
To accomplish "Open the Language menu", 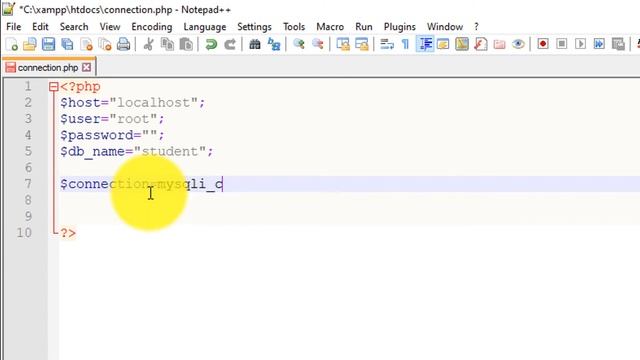I will pos(204,27).
